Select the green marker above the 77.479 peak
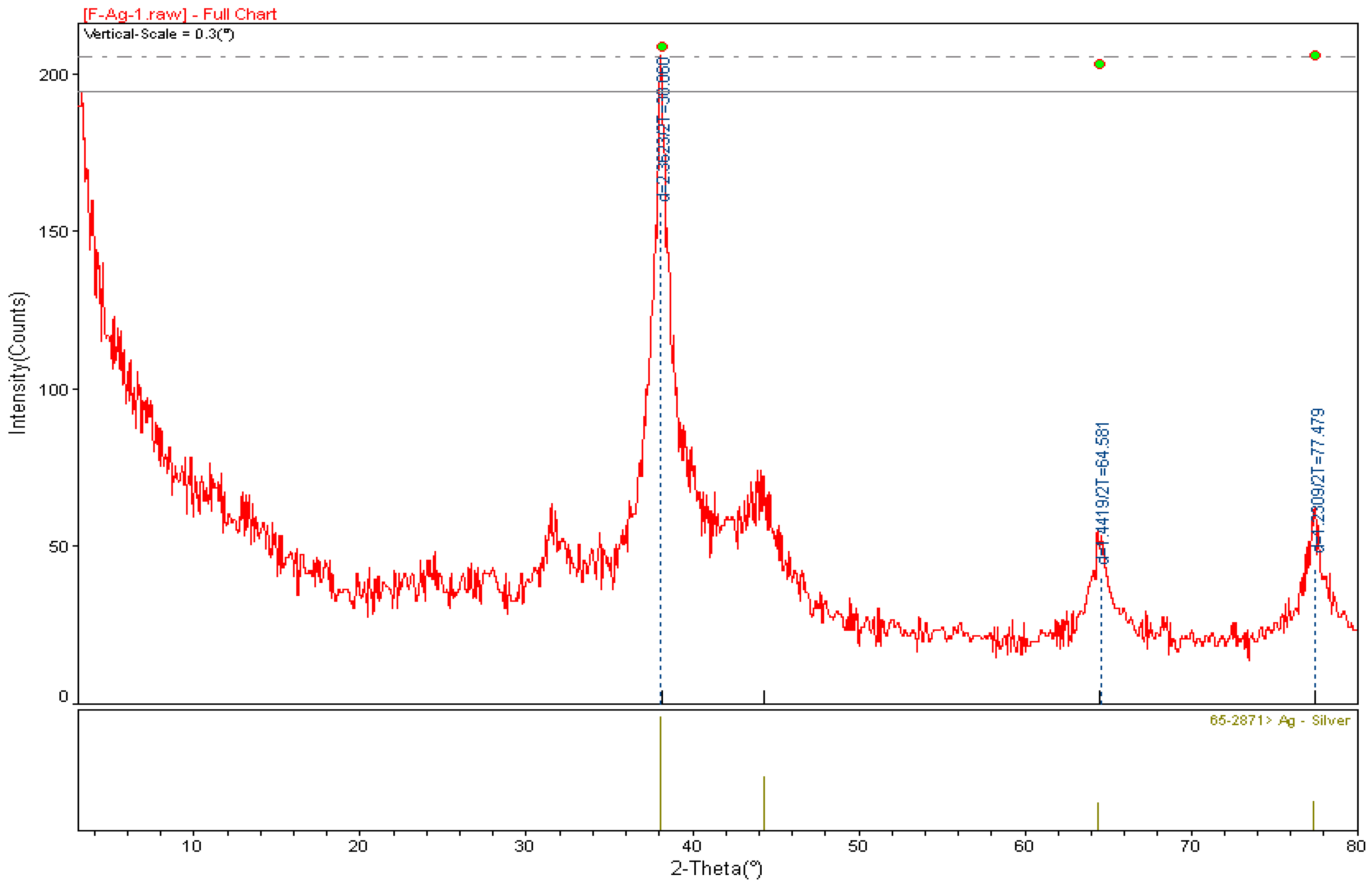The height and width of the screenshot is (888, 1372). [x=1315, y=55]
